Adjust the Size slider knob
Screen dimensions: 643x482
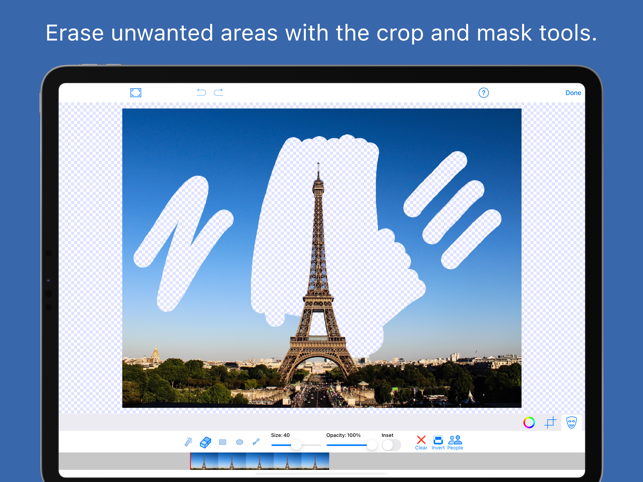tap(296, 445)
